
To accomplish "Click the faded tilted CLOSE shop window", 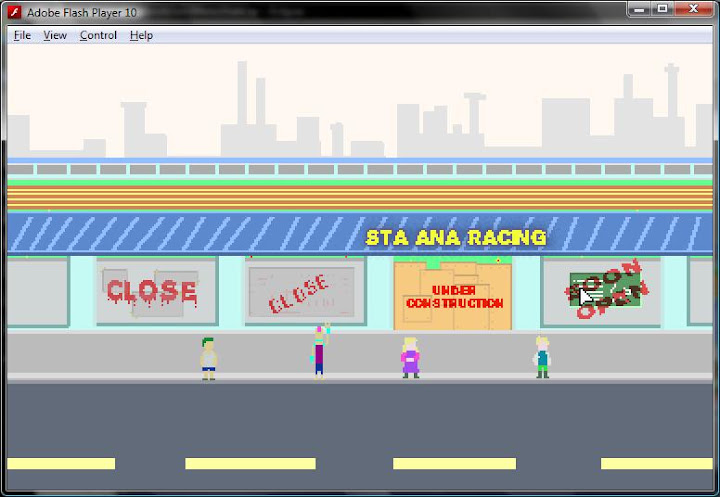I will coord(305,292).
